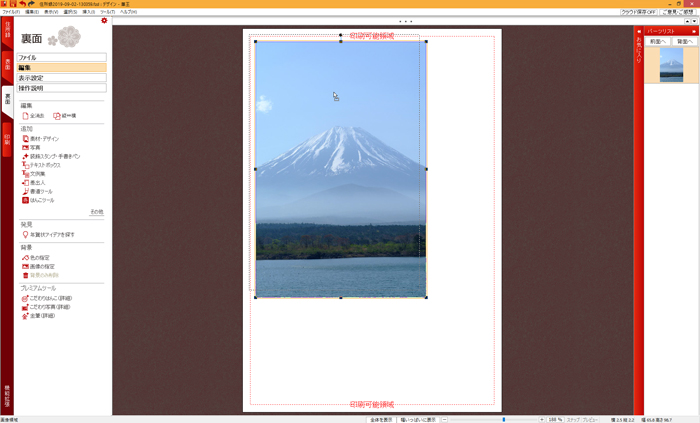Click the 前面へ button
The height and width of the screenshot is (423, 700).
tap(657, 42)
